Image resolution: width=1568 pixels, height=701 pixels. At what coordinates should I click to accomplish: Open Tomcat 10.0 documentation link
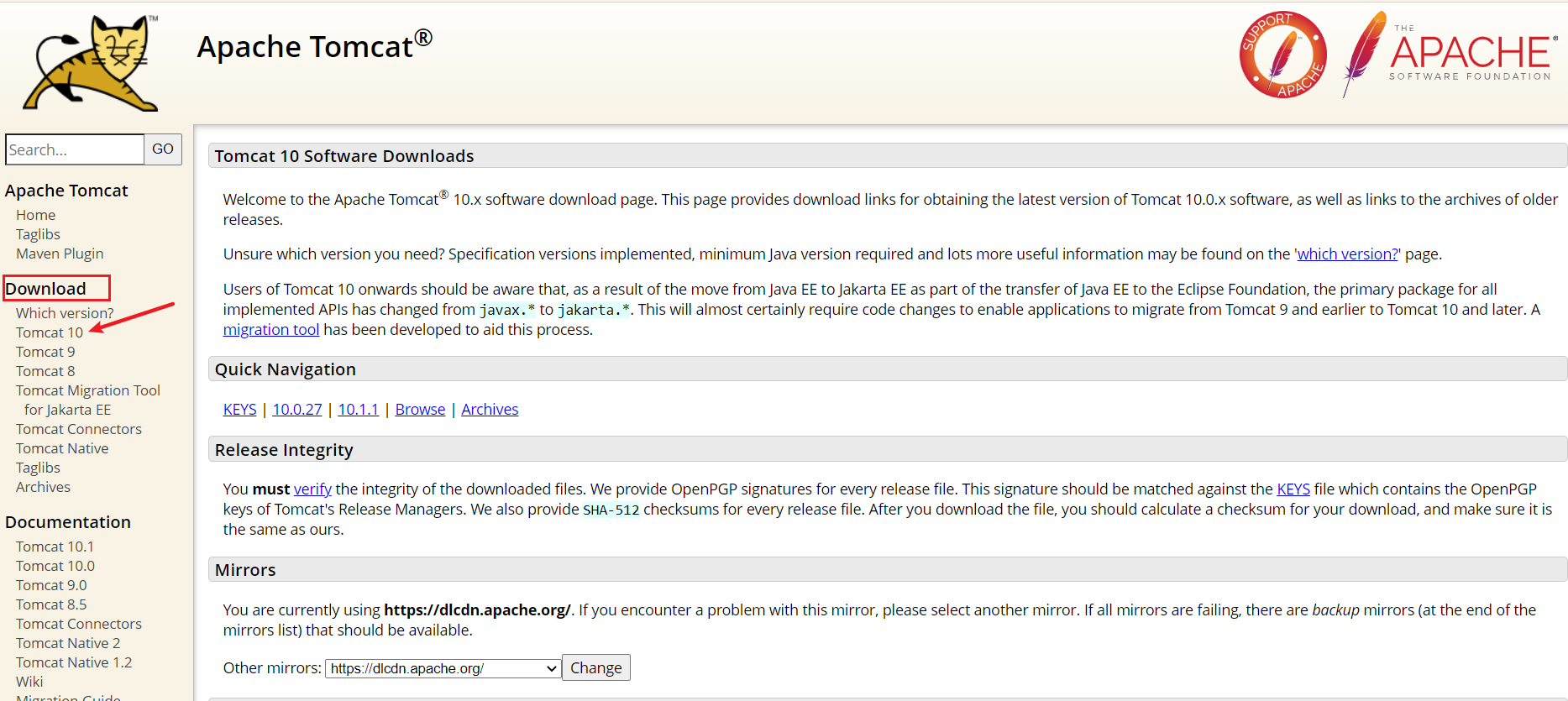coord(55,566)
